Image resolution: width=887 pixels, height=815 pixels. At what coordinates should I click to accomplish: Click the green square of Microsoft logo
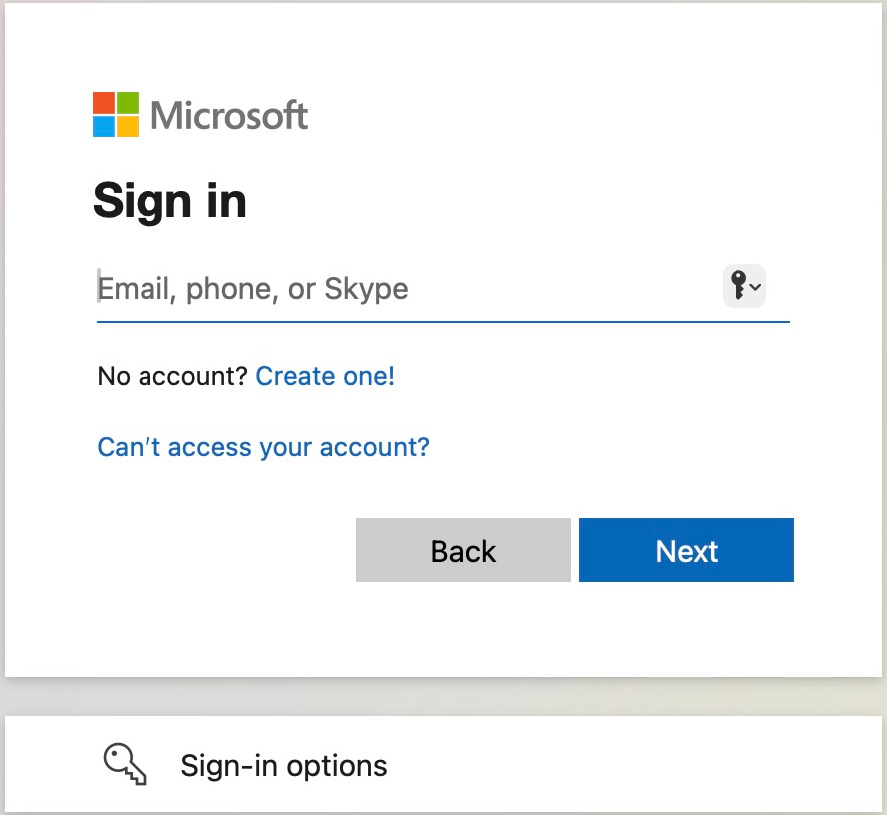(x=128, y=102)
